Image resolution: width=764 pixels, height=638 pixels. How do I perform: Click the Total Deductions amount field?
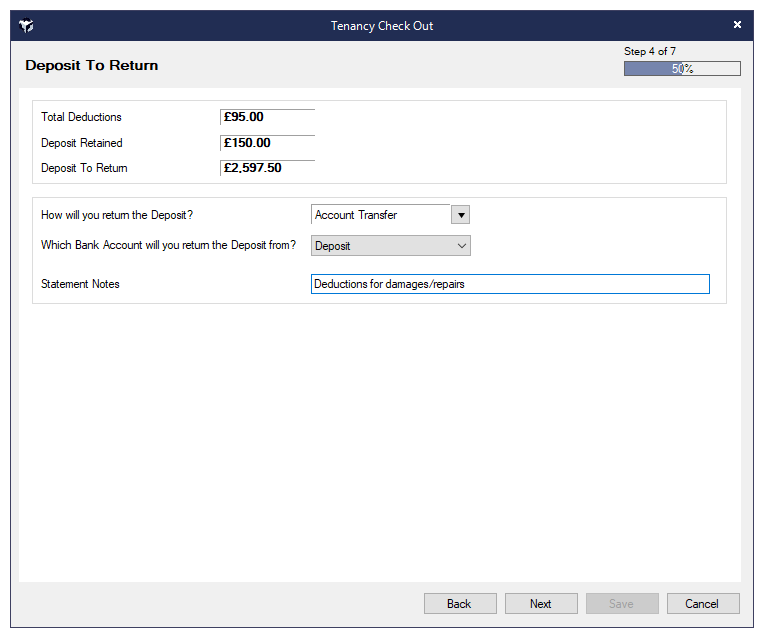267,117
